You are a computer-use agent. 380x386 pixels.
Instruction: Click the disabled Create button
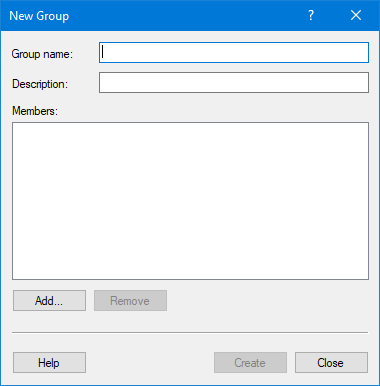point(250,363)
